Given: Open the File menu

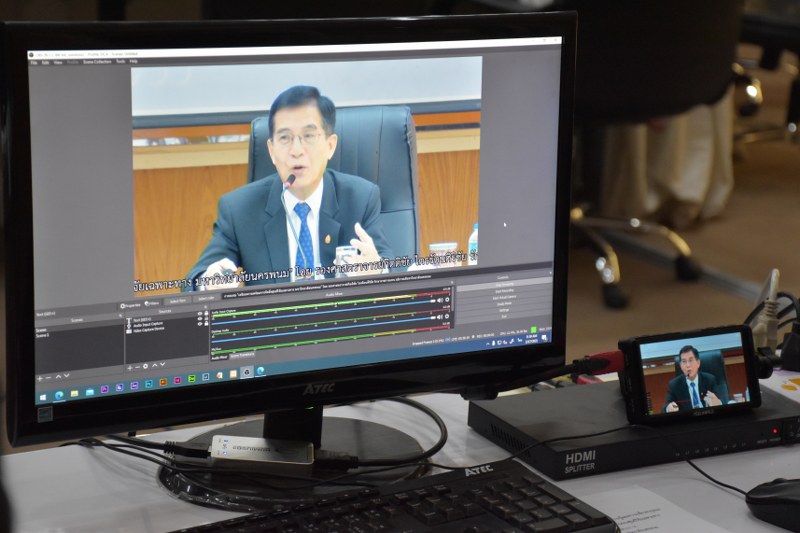Looking at the screenshot, I should 33,62.
